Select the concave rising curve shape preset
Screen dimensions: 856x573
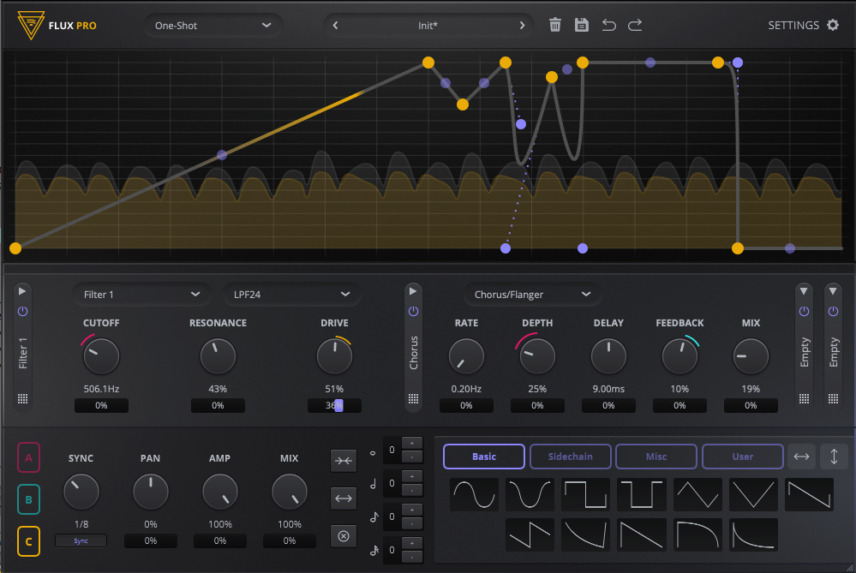tap(585, 534)
